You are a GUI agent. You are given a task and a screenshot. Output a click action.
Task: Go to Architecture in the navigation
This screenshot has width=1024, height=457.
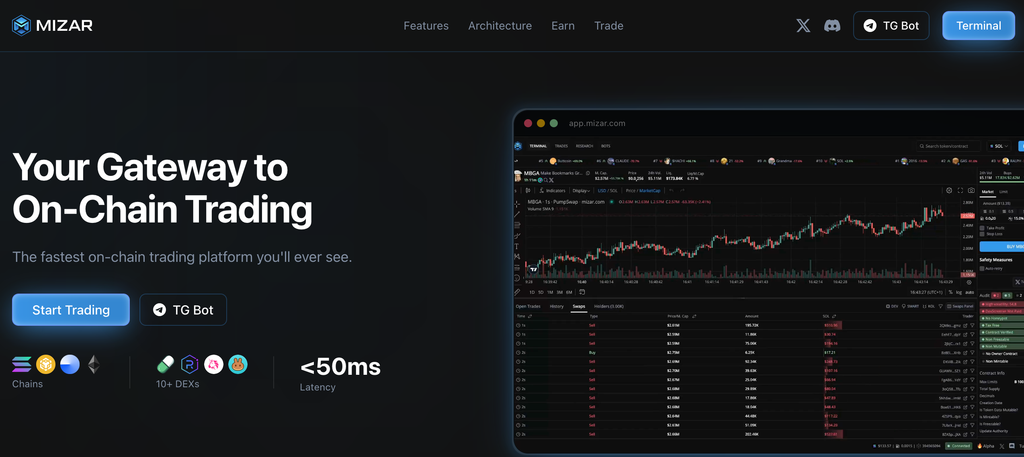coord(500,26)
